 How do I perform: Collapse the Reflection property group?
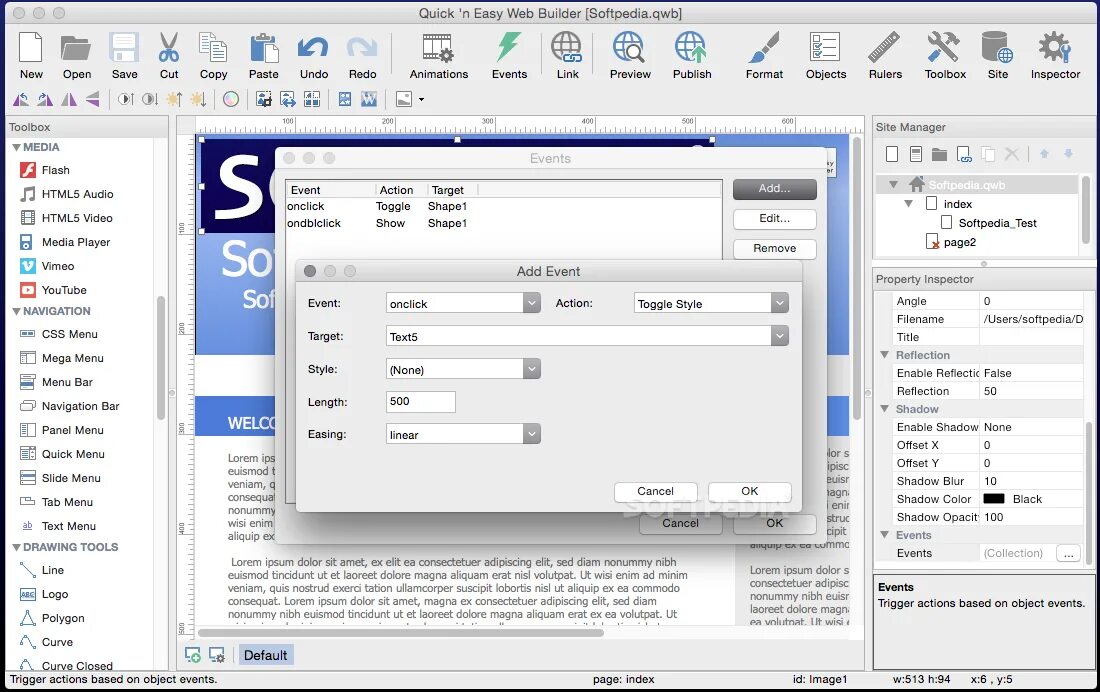click(x=885, y=355)
